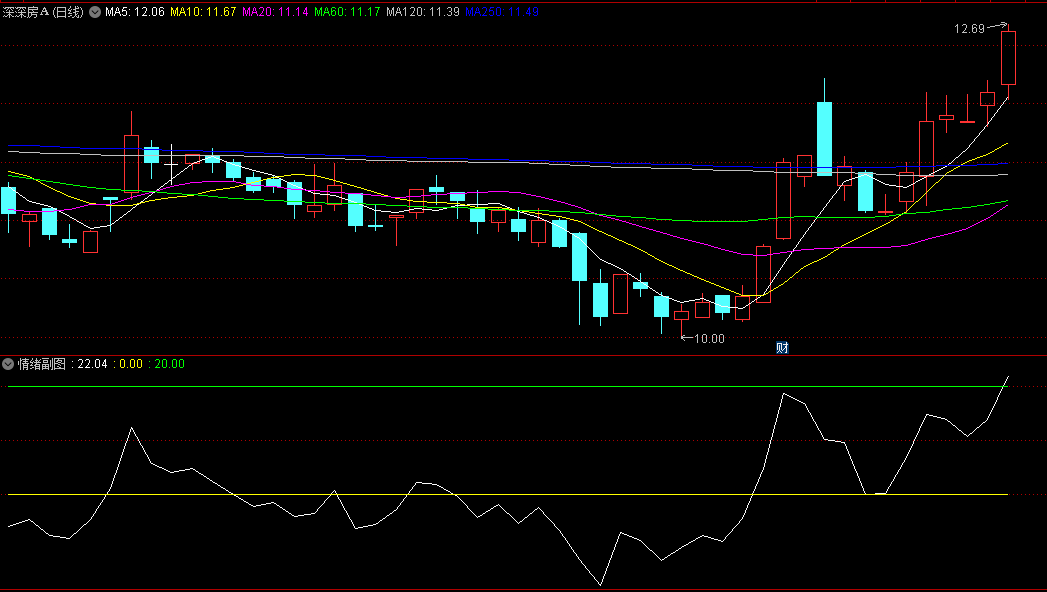The height and width of the screenshot is (592, 1047).
Task: Click the MA20: 11.14 label
Action: pyautogui.click(x=275, y=12)
